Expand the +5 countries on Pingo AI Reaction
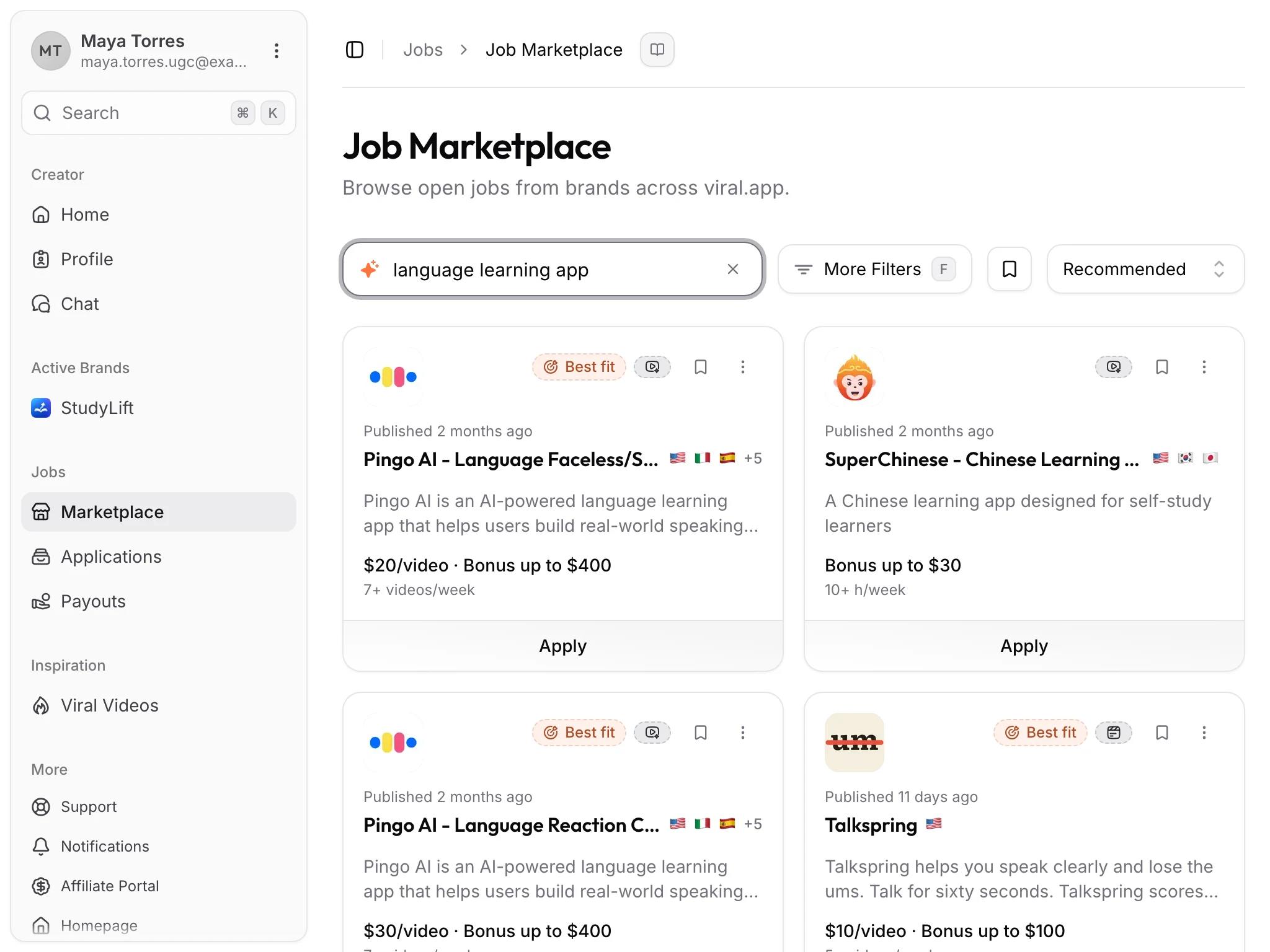This screenshot has width=1270, height=952. pos(753,824)
